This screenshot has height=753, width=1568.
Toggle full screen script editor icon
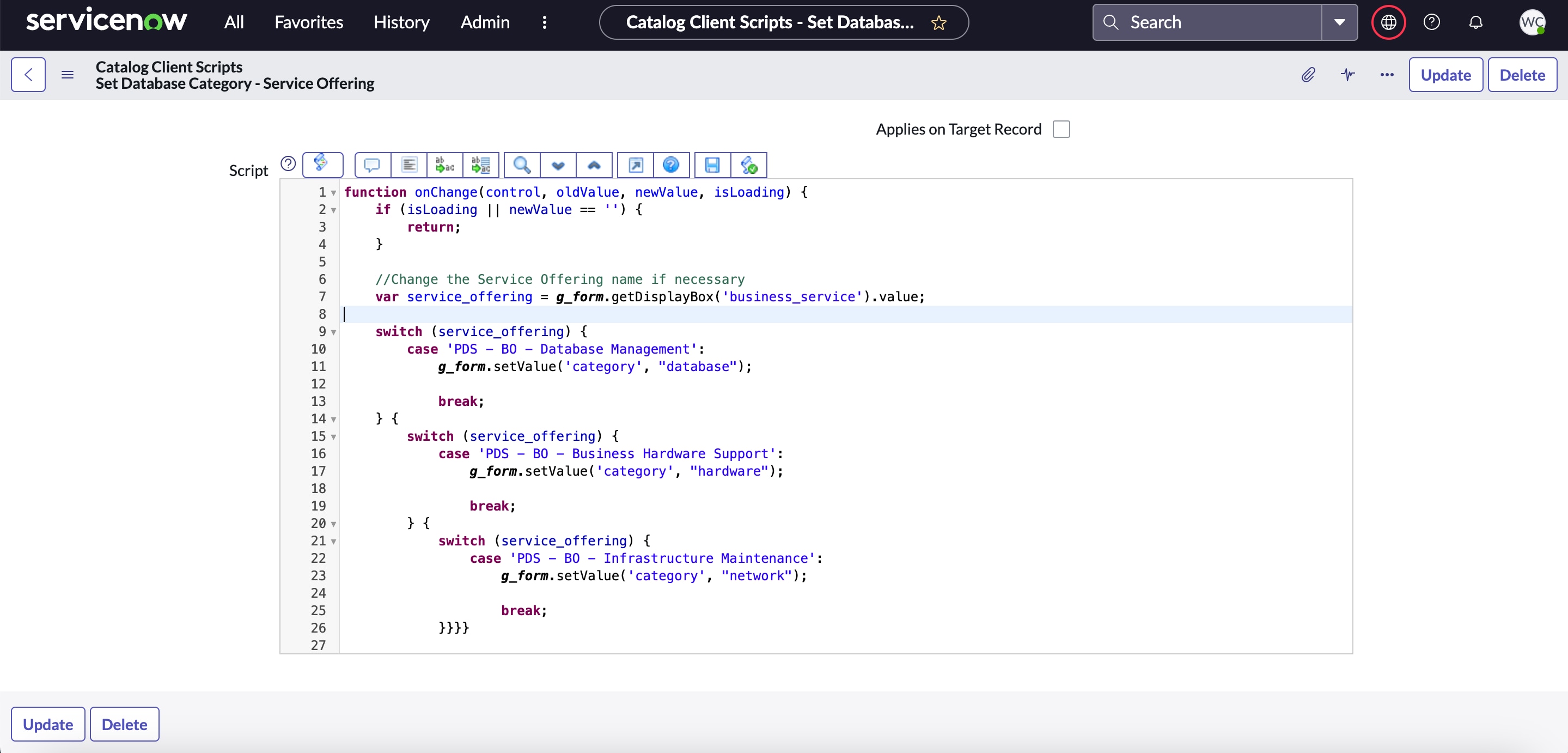[x=636, y=165]
